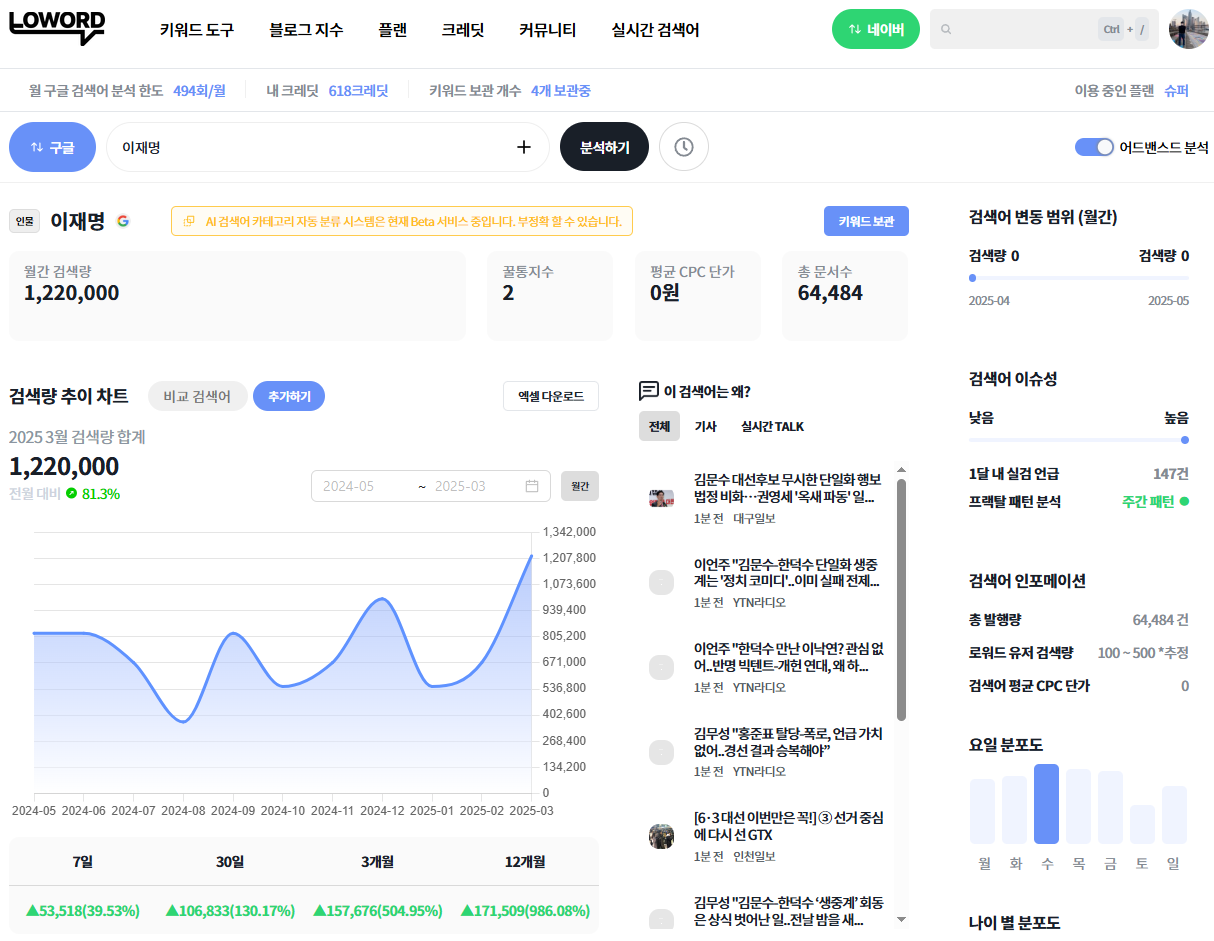Click 30일 change value 106,833(130.17%)

[230, 910]
